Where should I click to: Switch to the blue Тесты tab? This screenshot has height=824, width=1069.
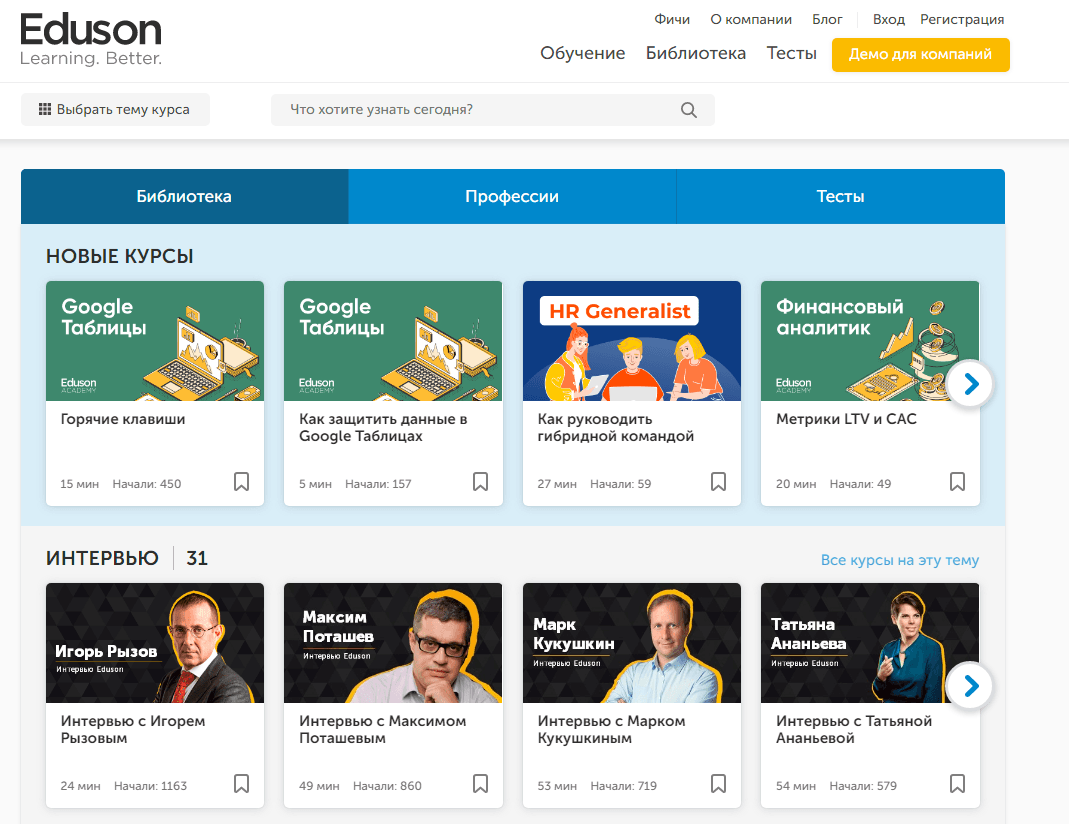tap(841, 196)
